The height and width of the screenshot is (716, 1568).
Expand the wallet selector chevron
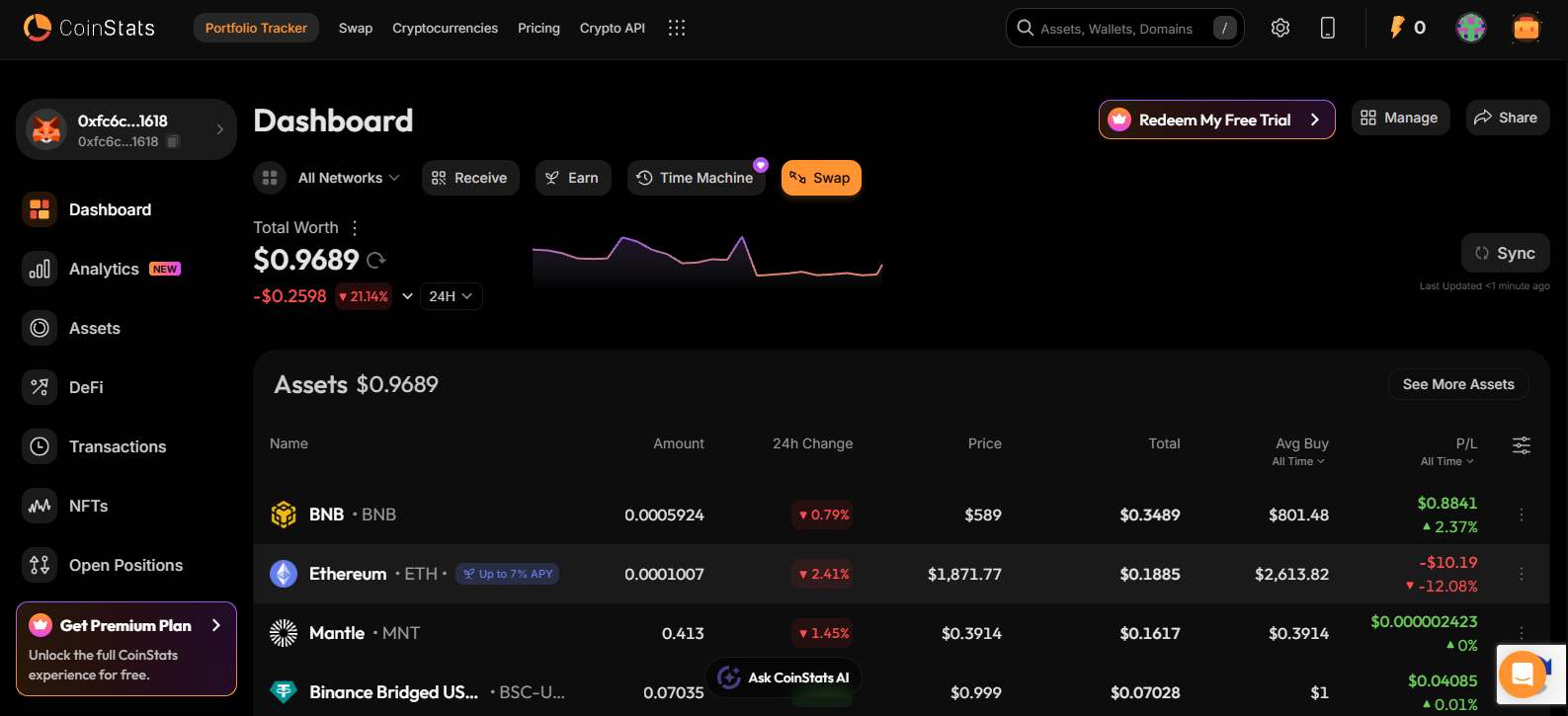[219, 129]
